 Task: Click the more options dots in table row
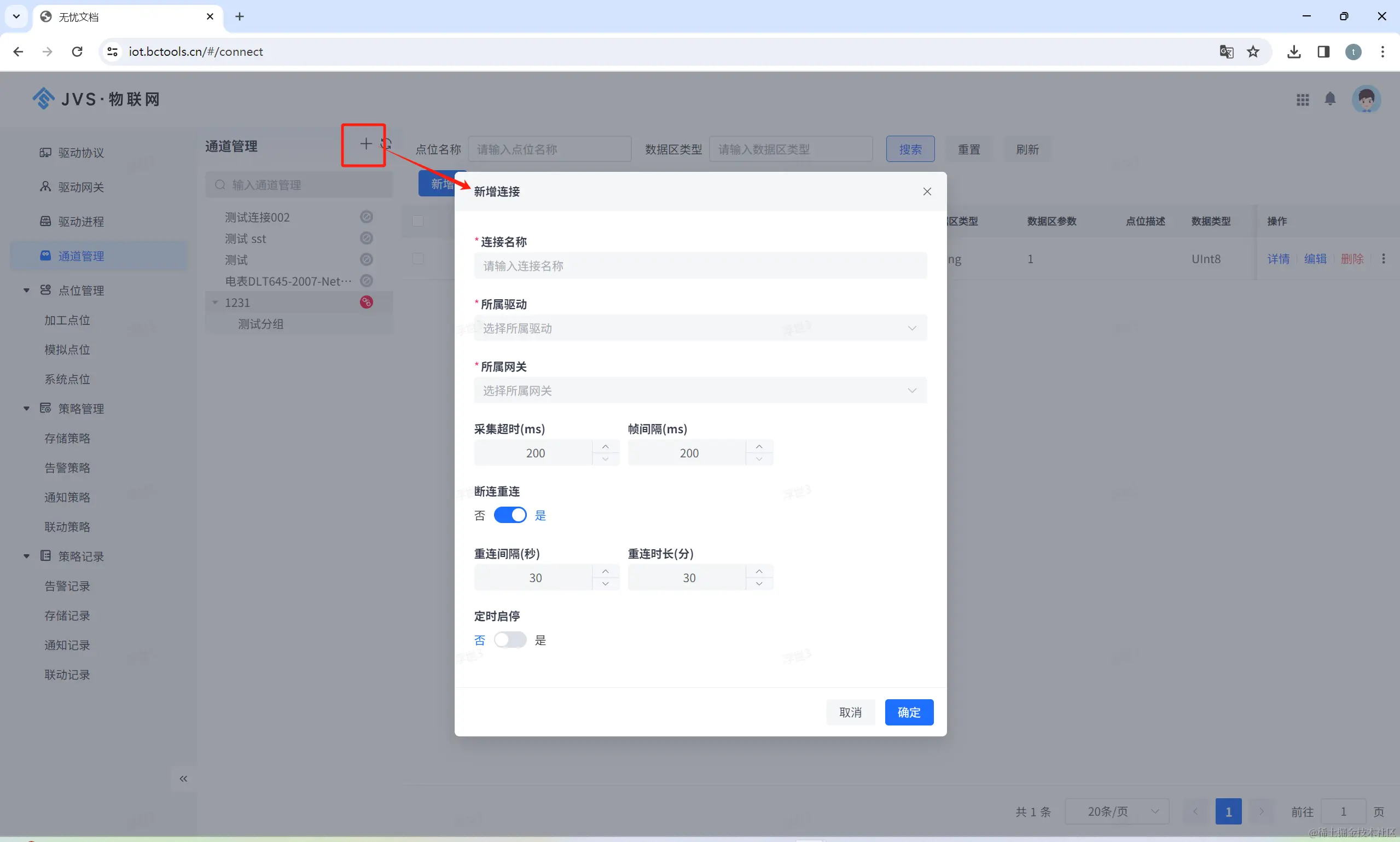(1384, 259)
